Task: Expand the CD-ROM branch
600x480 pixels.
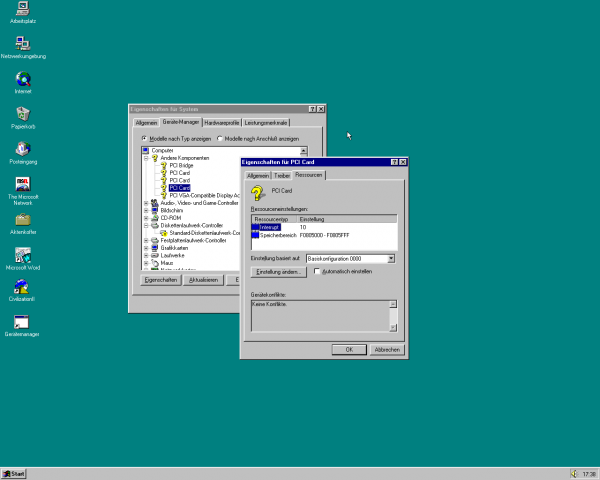Action: pos(146,218)
